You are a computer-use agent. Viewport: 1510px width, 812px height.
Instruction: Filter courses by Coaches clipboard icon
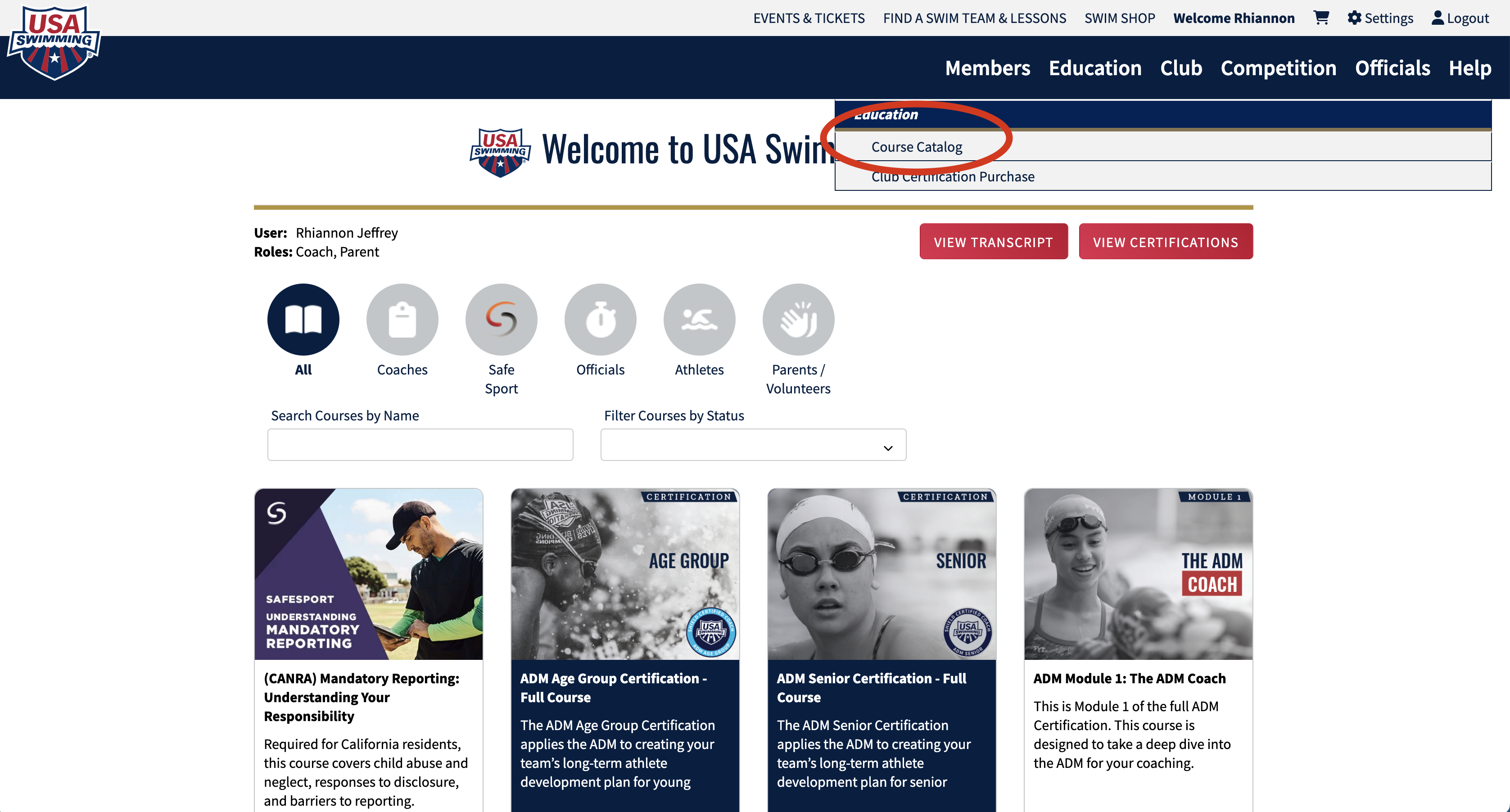tap(402, 319)
